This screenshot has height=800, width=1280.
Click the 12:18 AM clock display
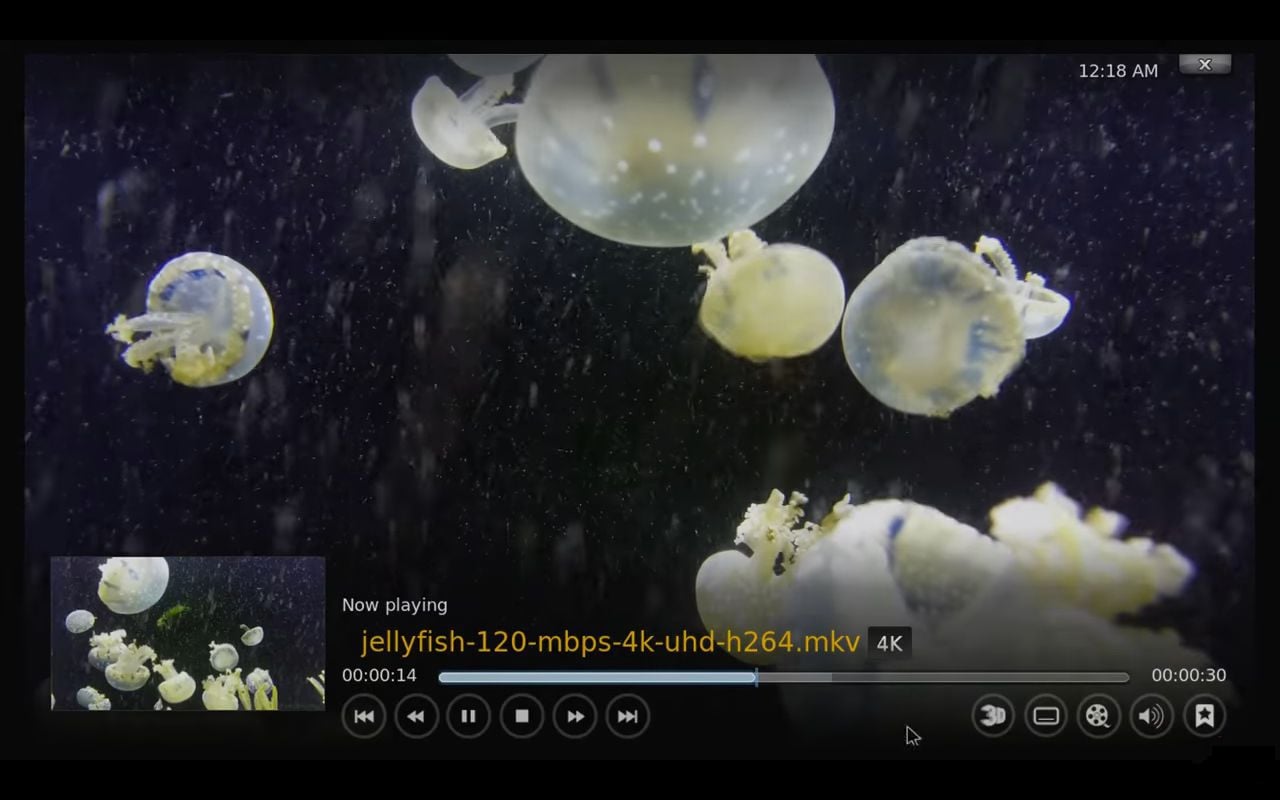(1117, 70)
